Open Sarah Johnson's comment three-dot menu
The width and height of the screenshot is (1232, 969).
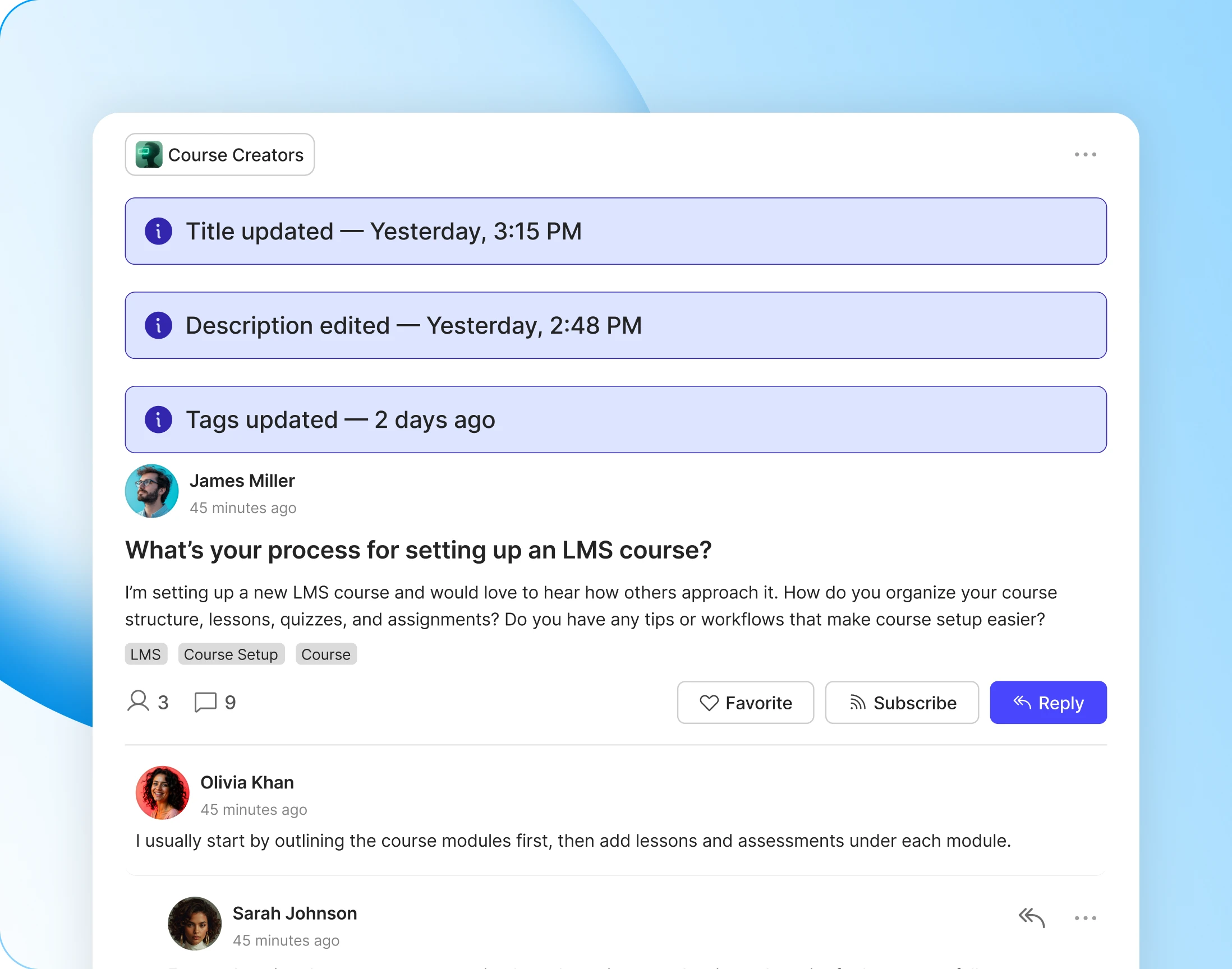tap(1085, 917)
